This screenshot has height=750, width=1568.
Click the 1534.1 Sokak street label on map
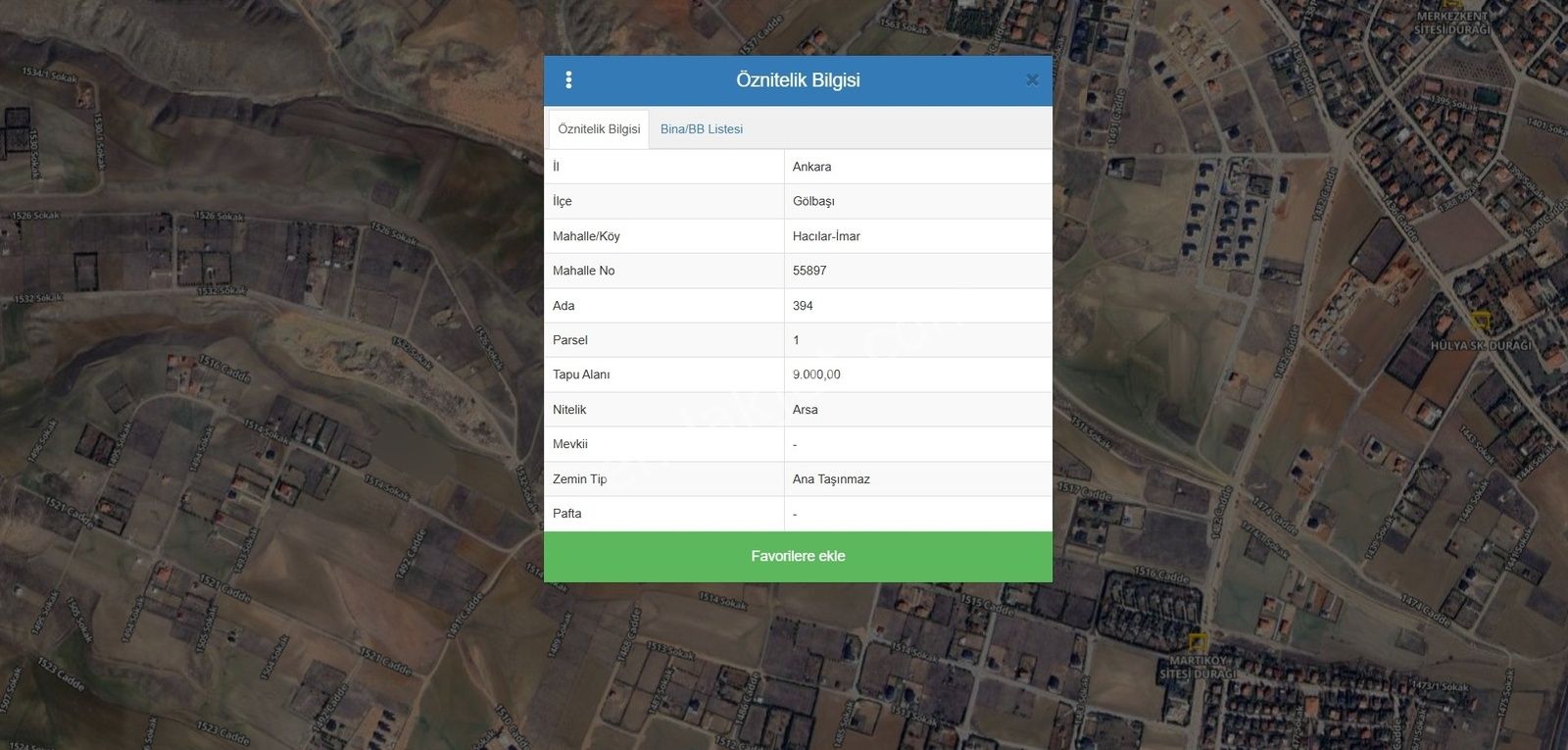[x=49, y=75]
